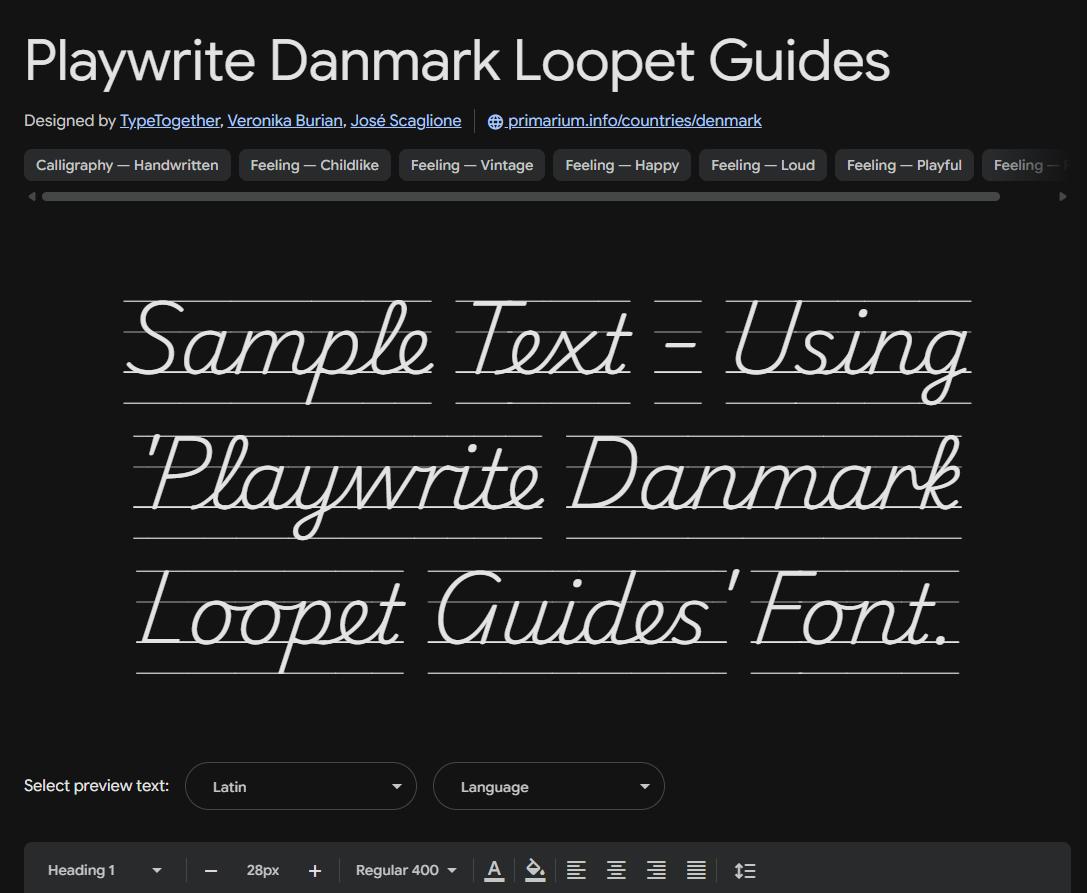1087x893 pixels.
Task: Open the José Scaglione designer link
Action: point(406,121)
